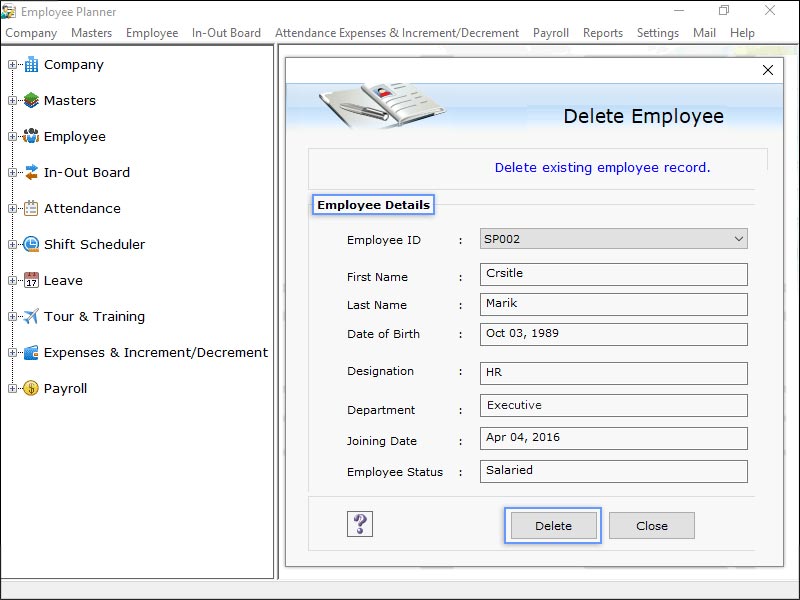Click the Close button in the dialog
Screen dimensions: 800x600
point(651,525)
